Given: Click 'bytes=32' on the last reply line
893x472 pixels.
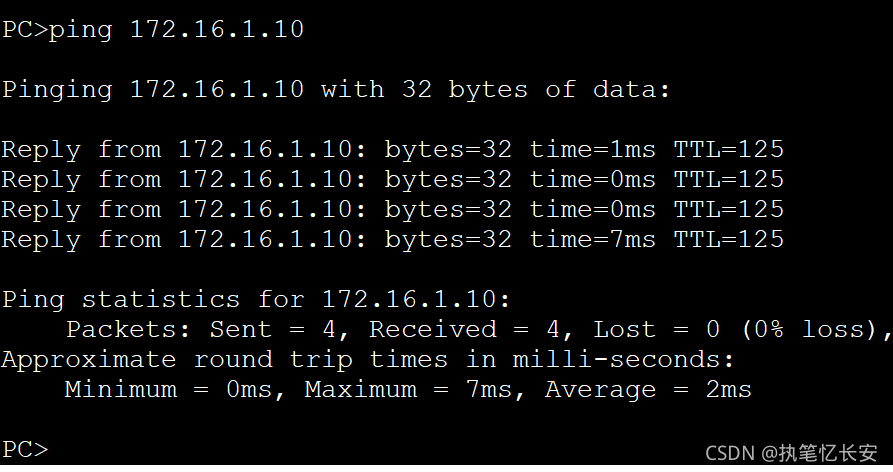Looking at the screenshot, I should tap(448, 240).
